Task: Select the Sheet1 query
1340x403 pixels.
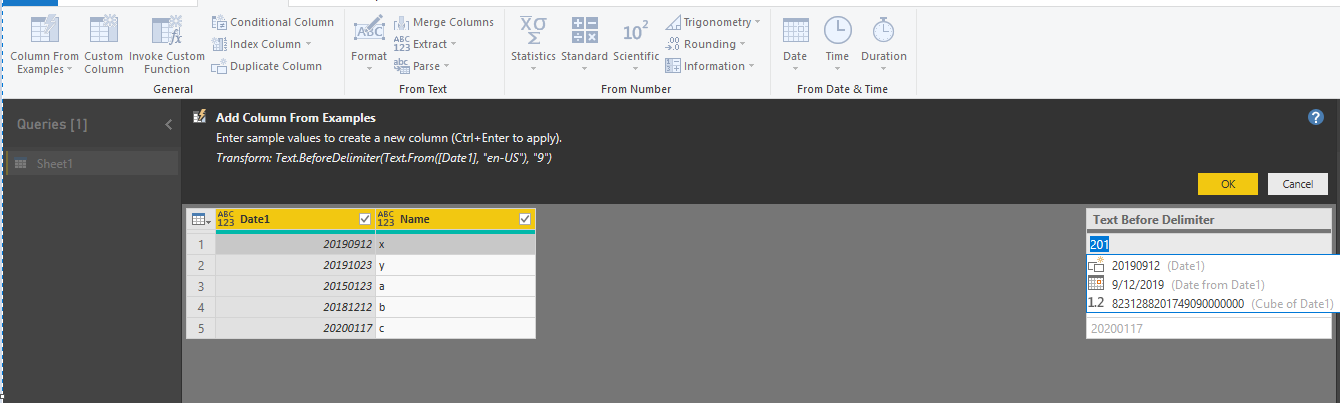Action: tap(92, 163)
